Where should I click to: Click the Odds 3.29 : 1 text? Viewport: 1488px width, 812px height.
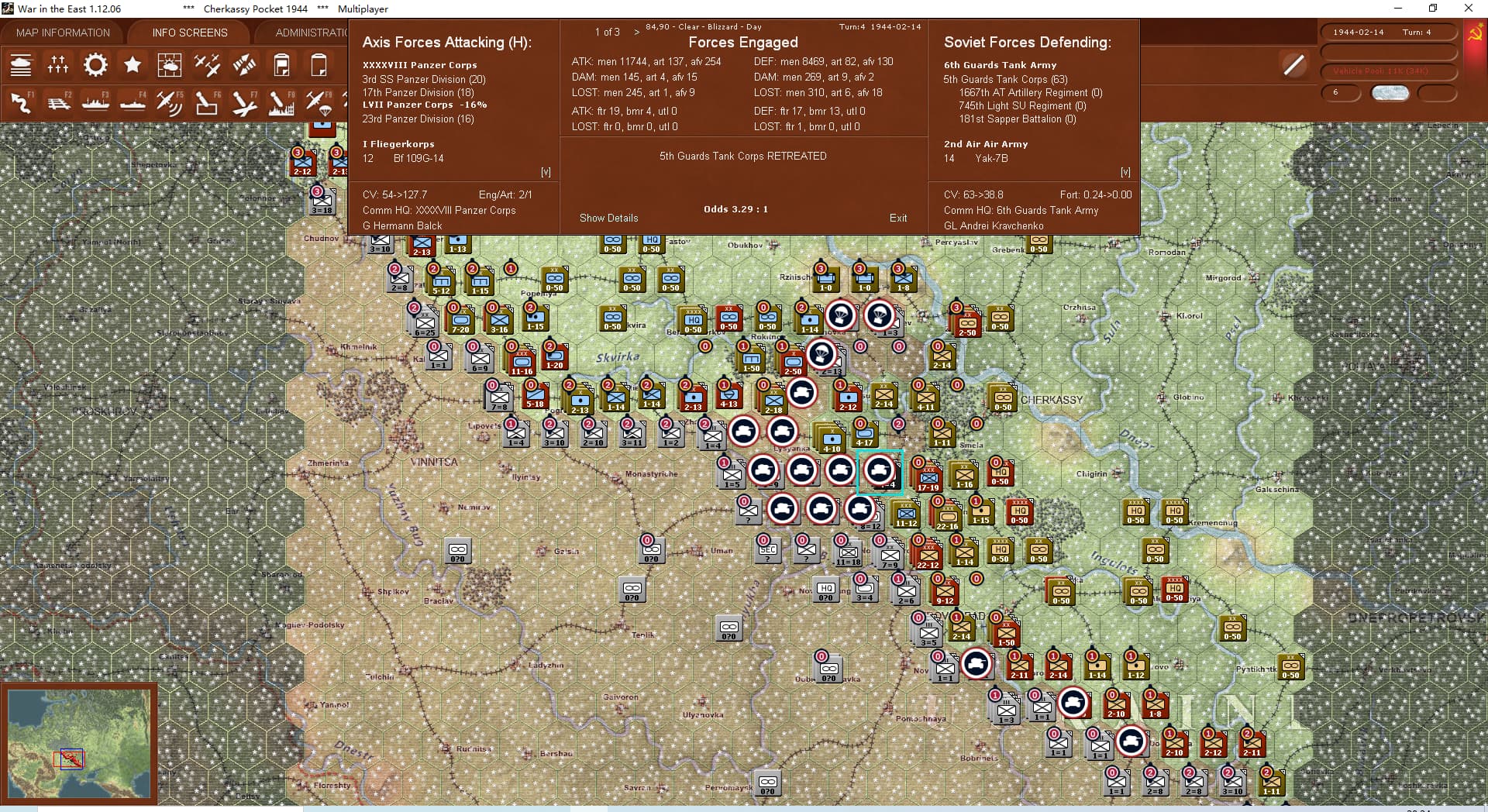coord(735,209)
